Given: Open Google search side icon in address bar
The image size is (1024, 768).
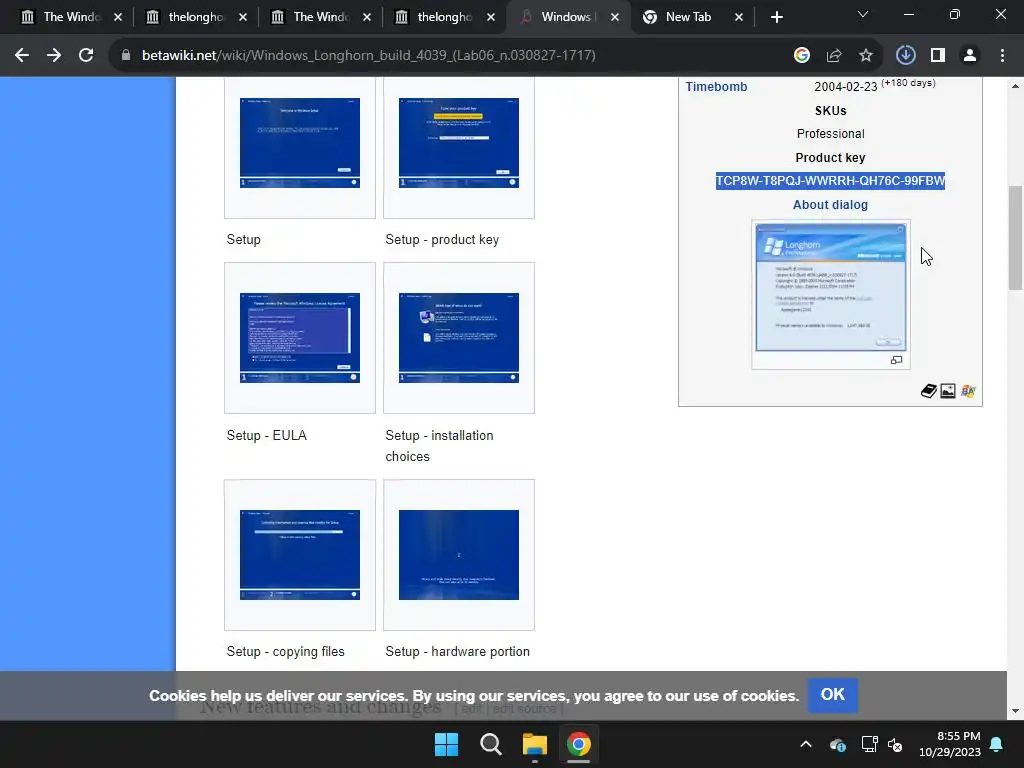Looking at the screenshot, I should click(x=802, y=56).
